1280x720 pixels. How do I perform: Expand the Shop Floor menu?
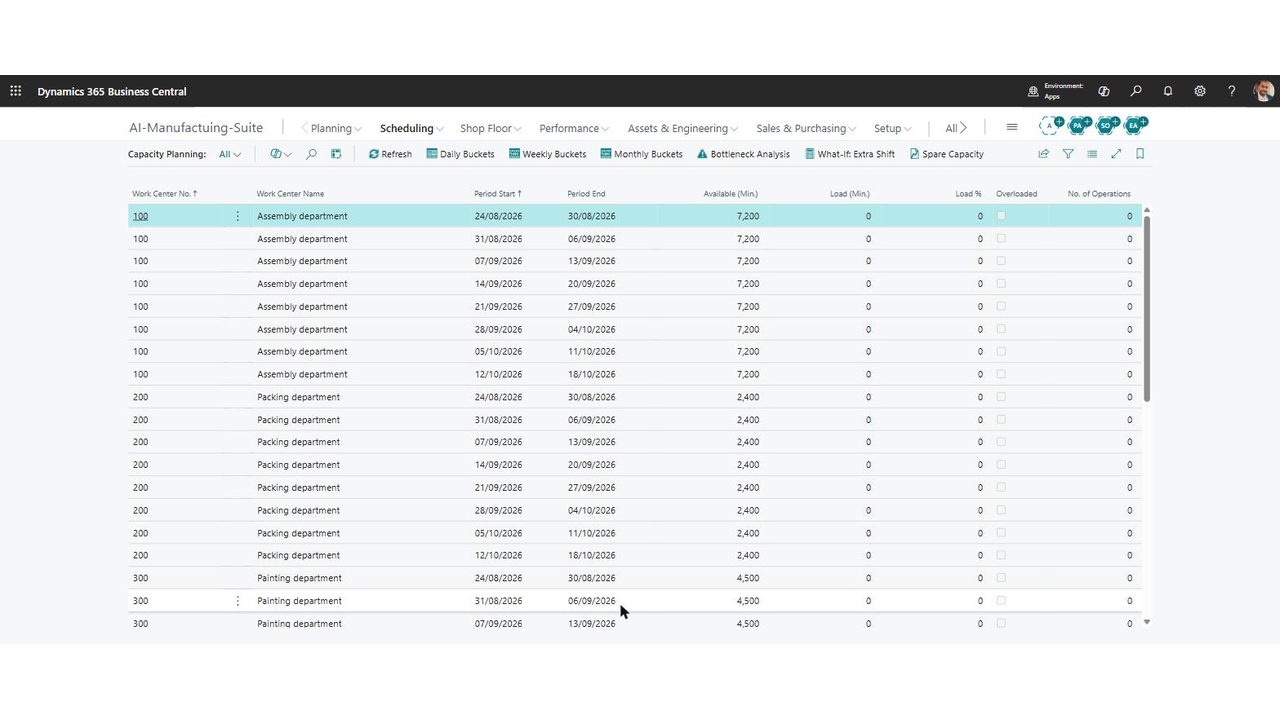tap(491, 128)
